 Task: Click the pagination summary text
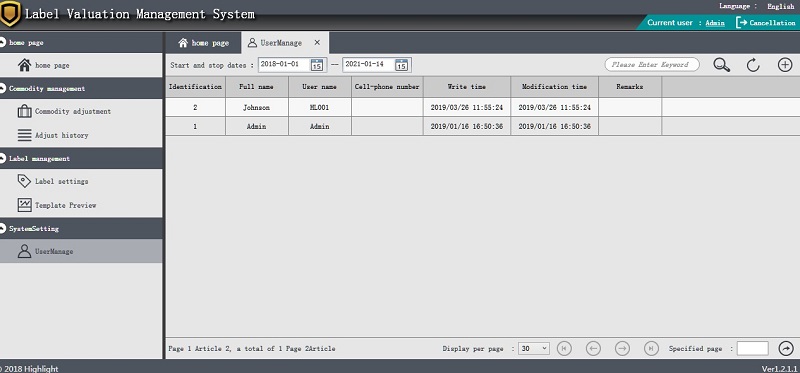tap(252, 349)
